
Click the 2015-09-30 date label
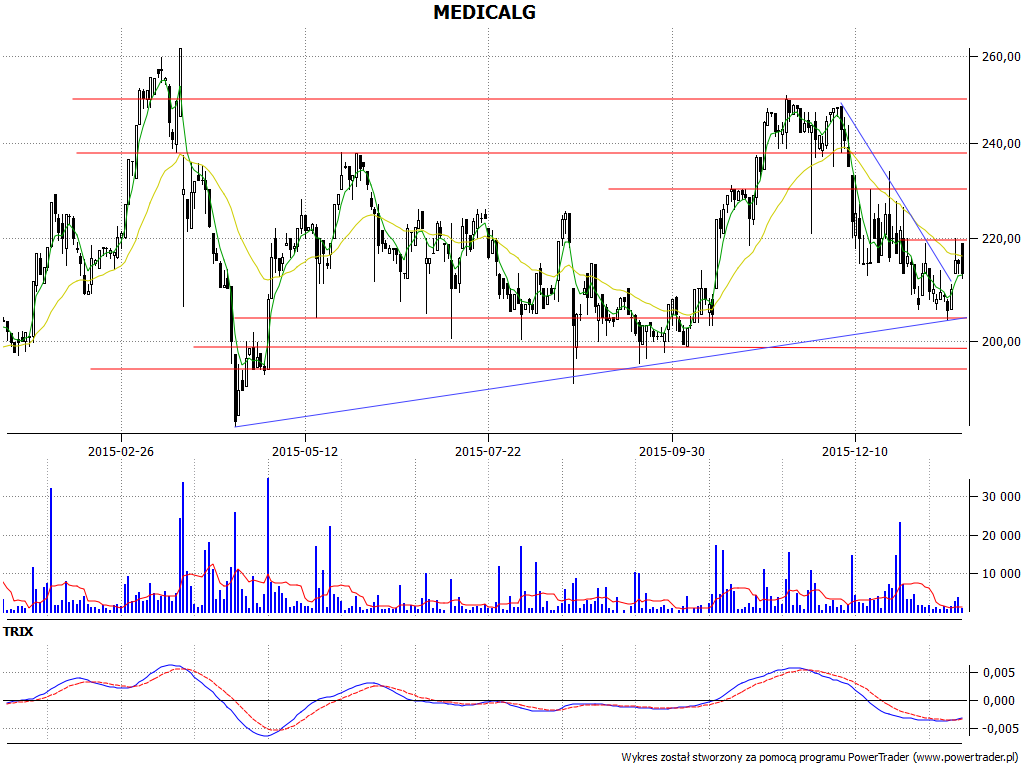coord(671,451)
